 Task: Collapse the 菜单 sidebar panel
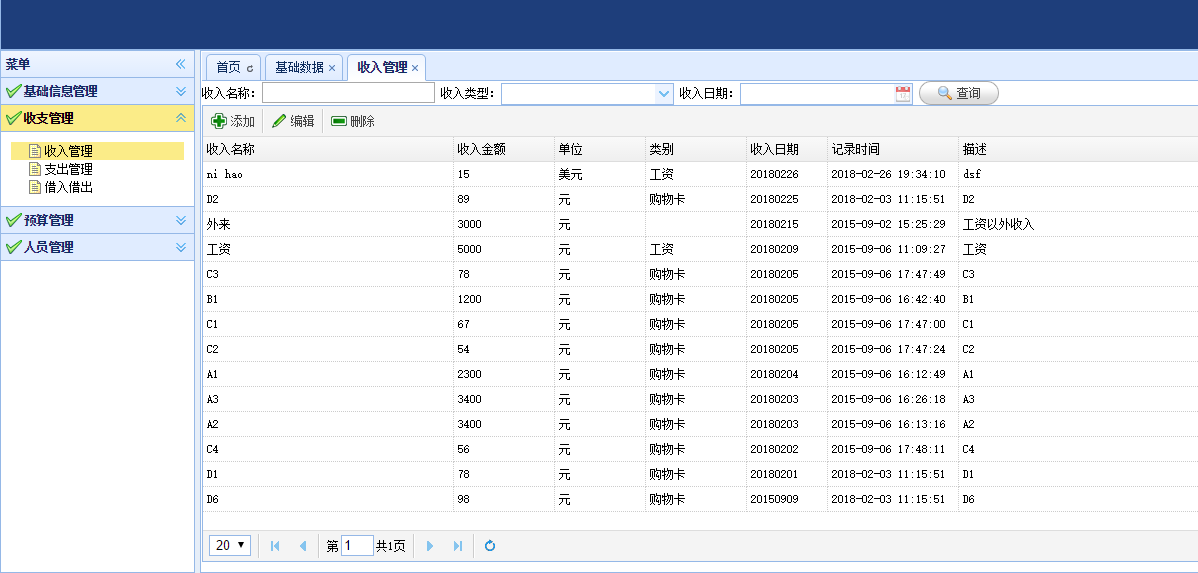[x=181, y=64]
